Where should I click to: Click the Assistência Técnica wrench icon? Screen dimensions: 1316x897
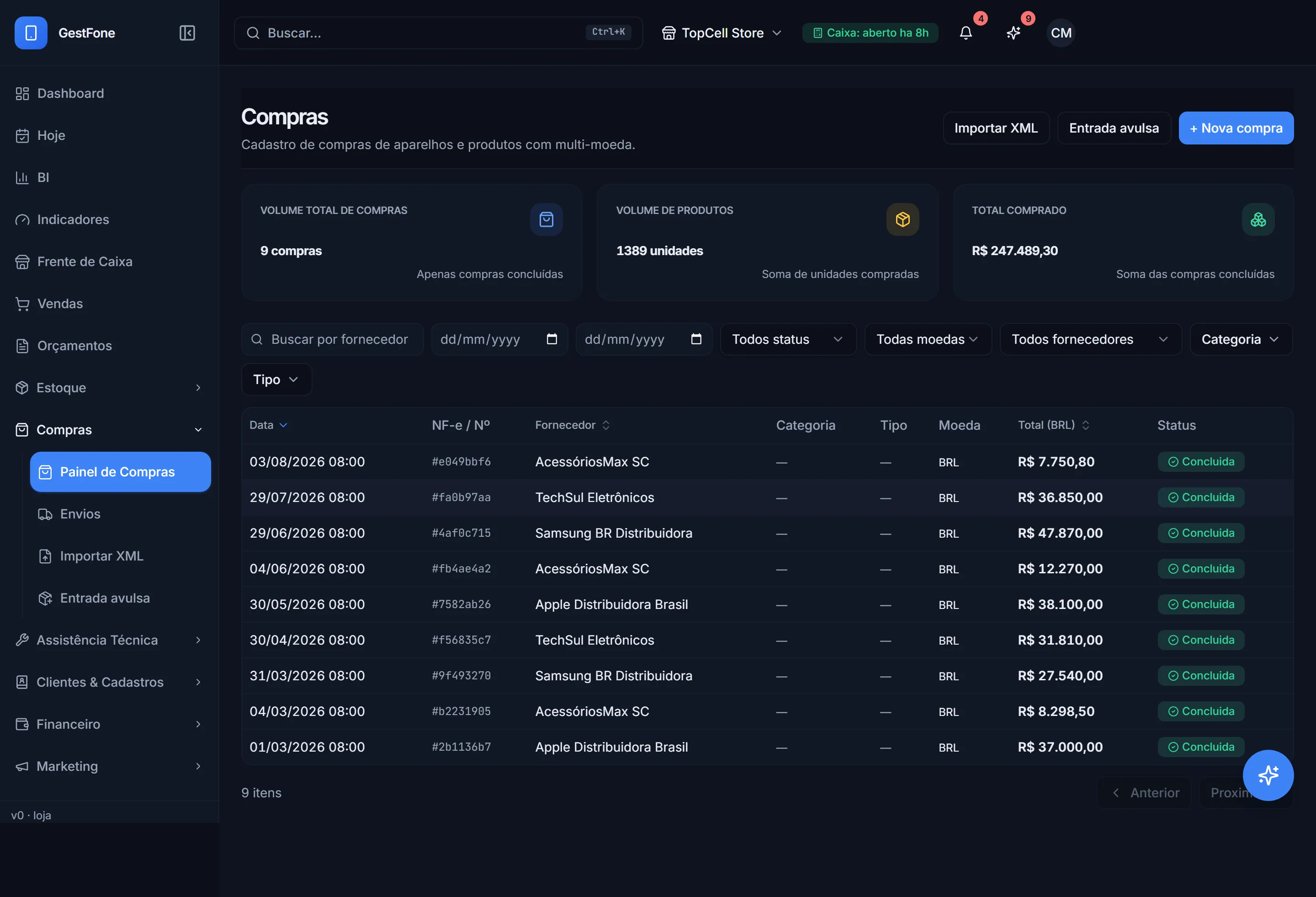tap(22, 640)
